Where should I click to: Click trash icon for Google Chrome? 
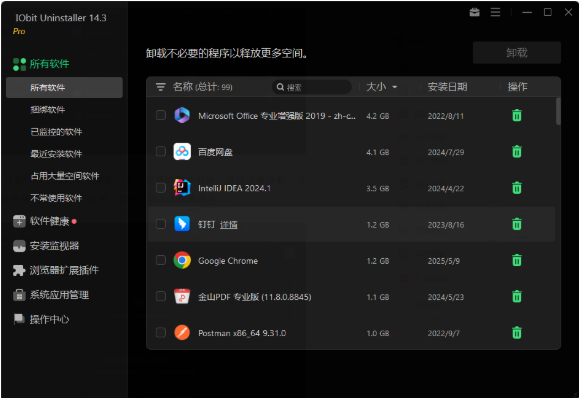(517, 260)
